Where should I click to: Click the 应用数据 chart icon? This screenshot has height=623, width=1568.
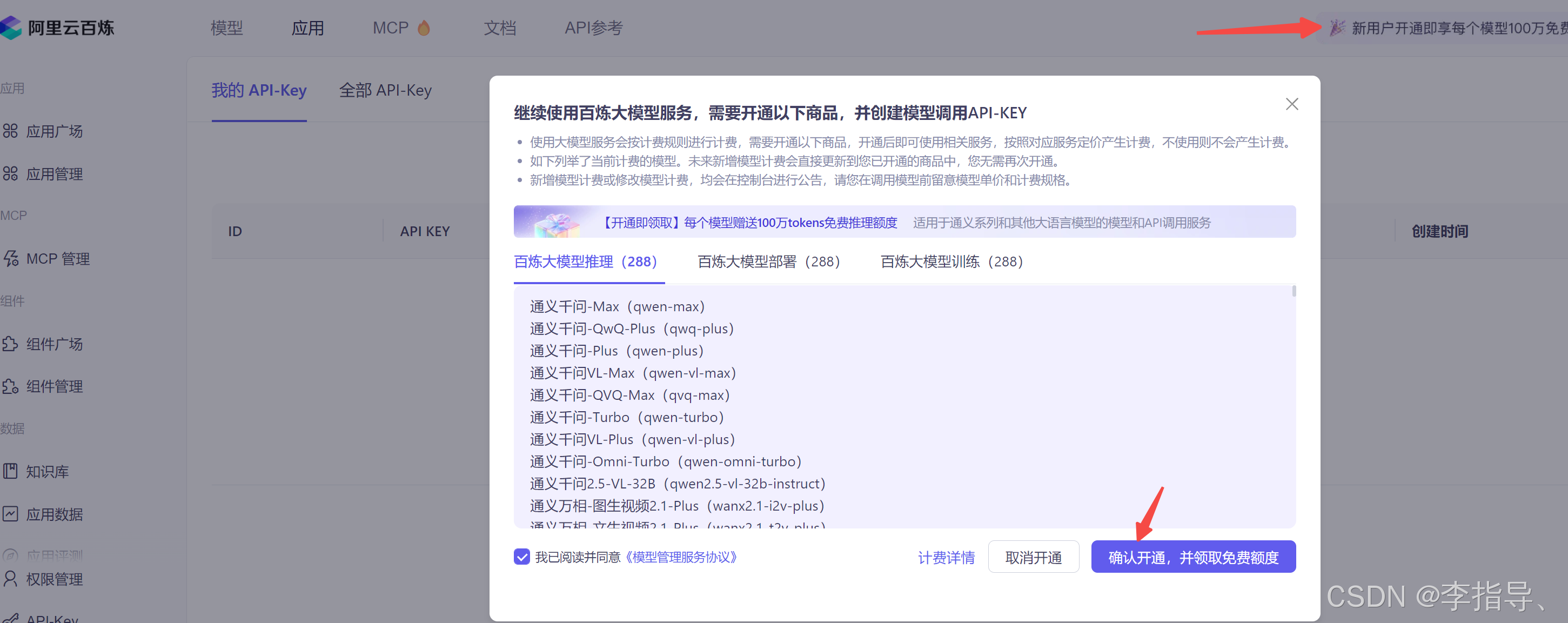[x=10, y=513]
